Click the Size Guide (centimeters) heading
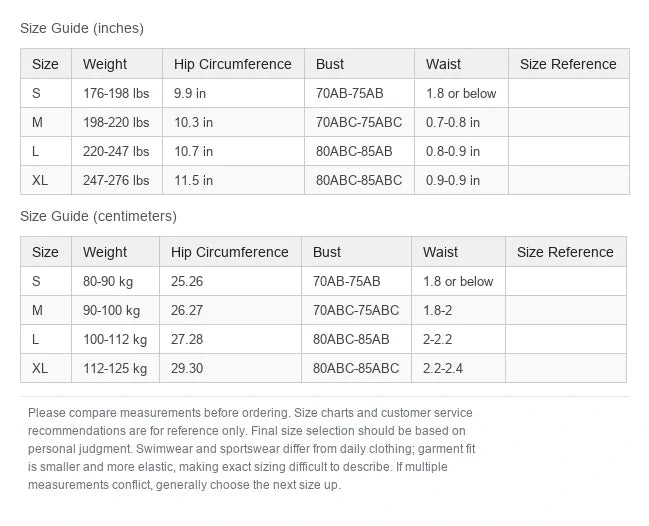The image size is (649, 526). coord(99,216)
